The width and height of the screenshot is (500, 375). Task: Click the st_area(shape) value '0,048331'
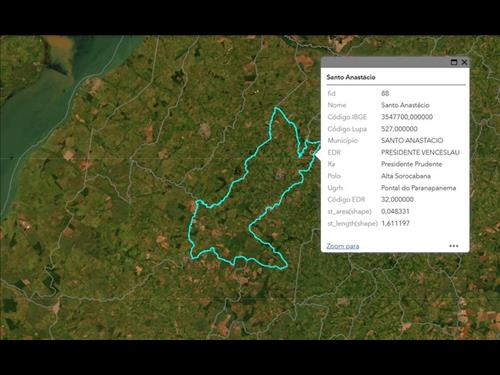coord(395,211)
